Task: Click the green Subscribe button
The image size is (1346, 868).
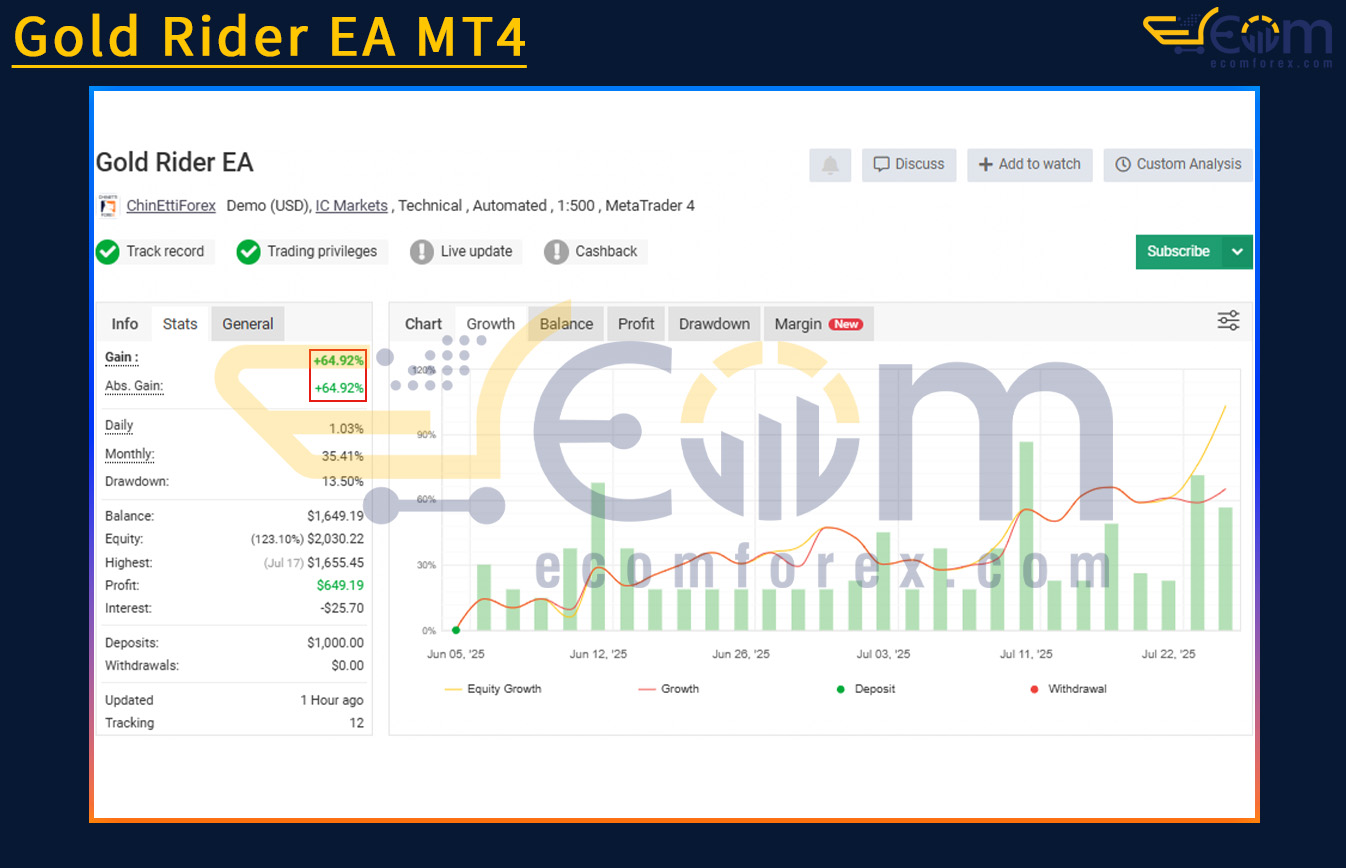Action: point(1179,252)
